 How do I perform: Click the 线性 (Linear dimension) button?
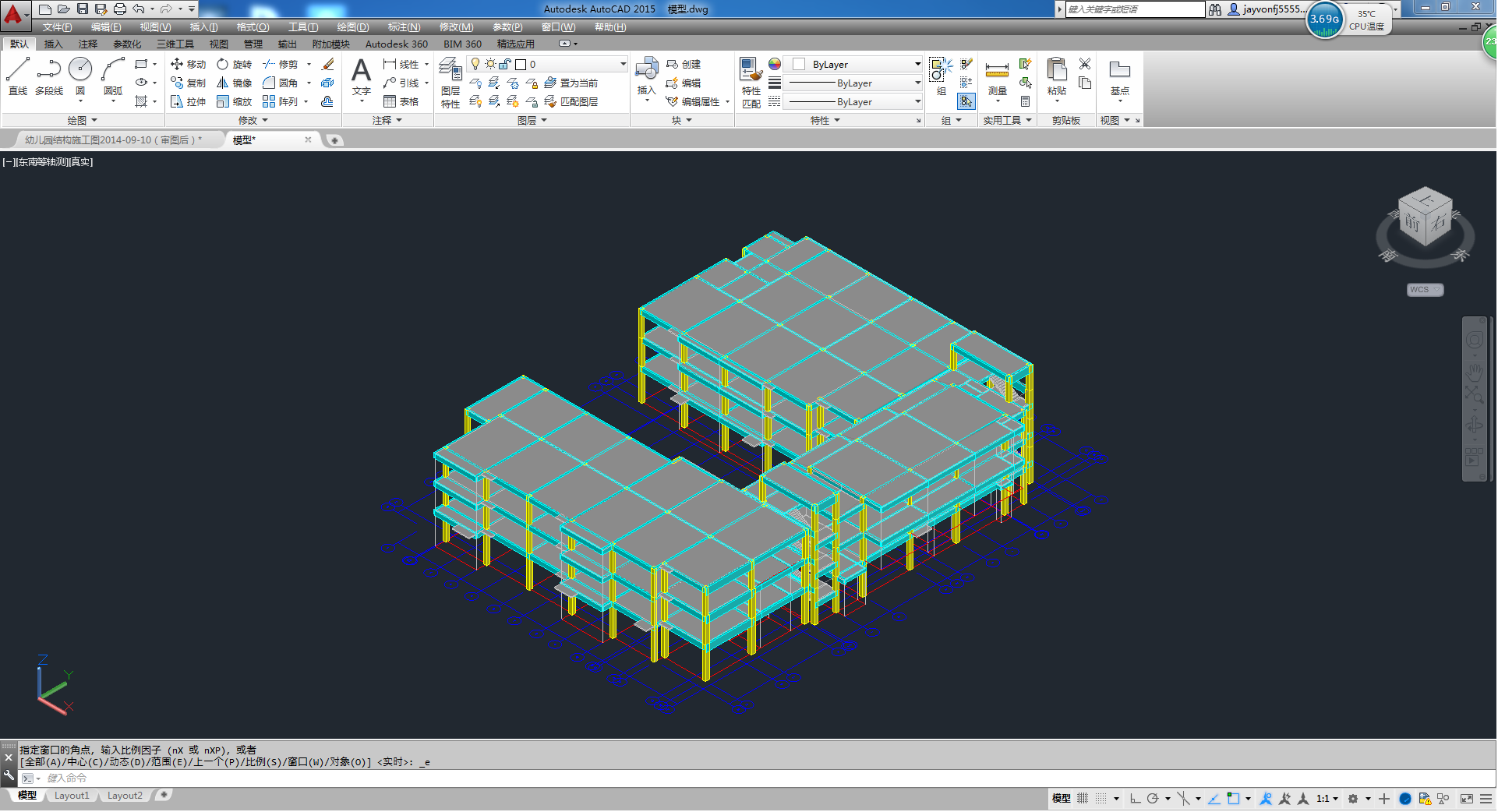[401, 64]
